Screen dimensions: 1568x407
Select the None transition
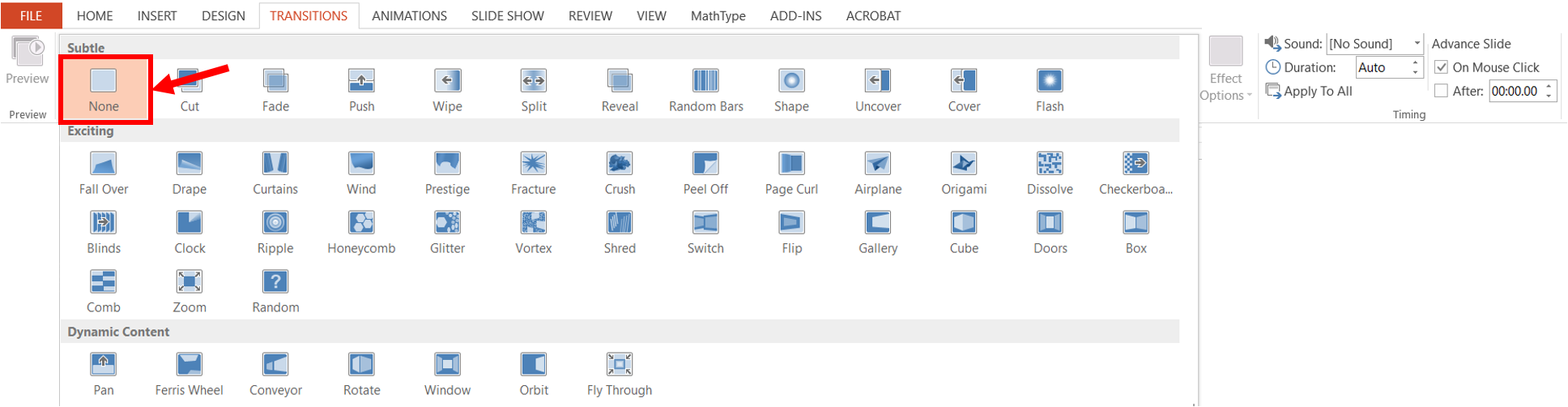point(104,89)
